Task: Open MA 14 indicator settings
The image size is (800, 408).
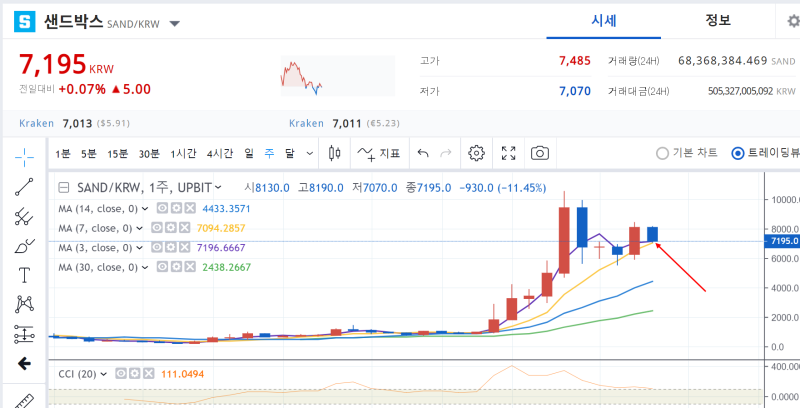Action: tap(176, 208)
